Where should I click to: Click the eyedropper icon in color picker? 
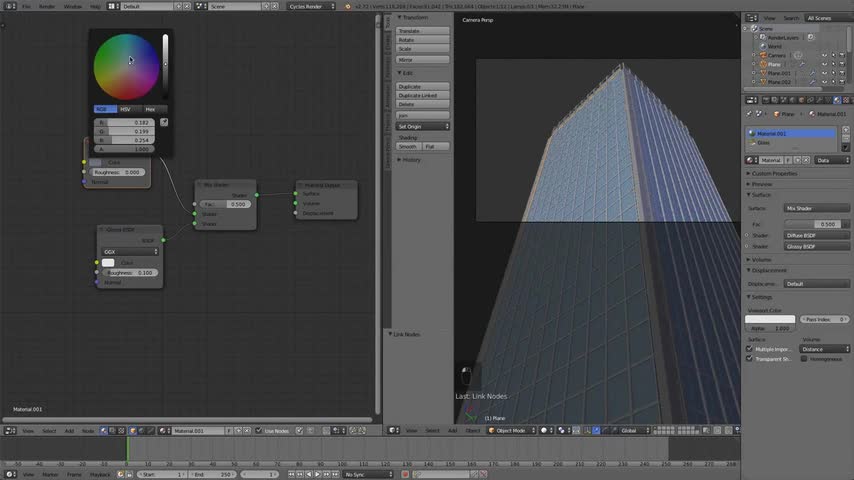164,123
